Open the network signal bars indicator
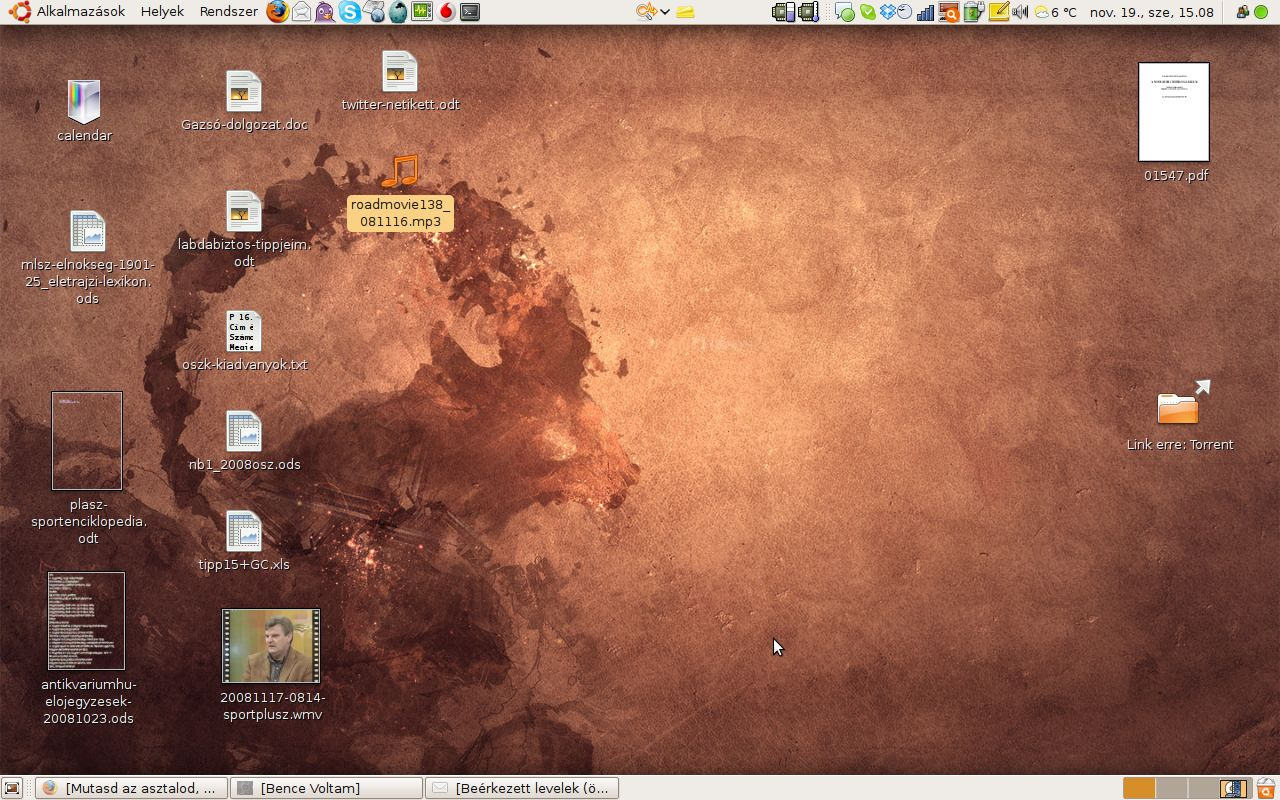 coord(925,13)
